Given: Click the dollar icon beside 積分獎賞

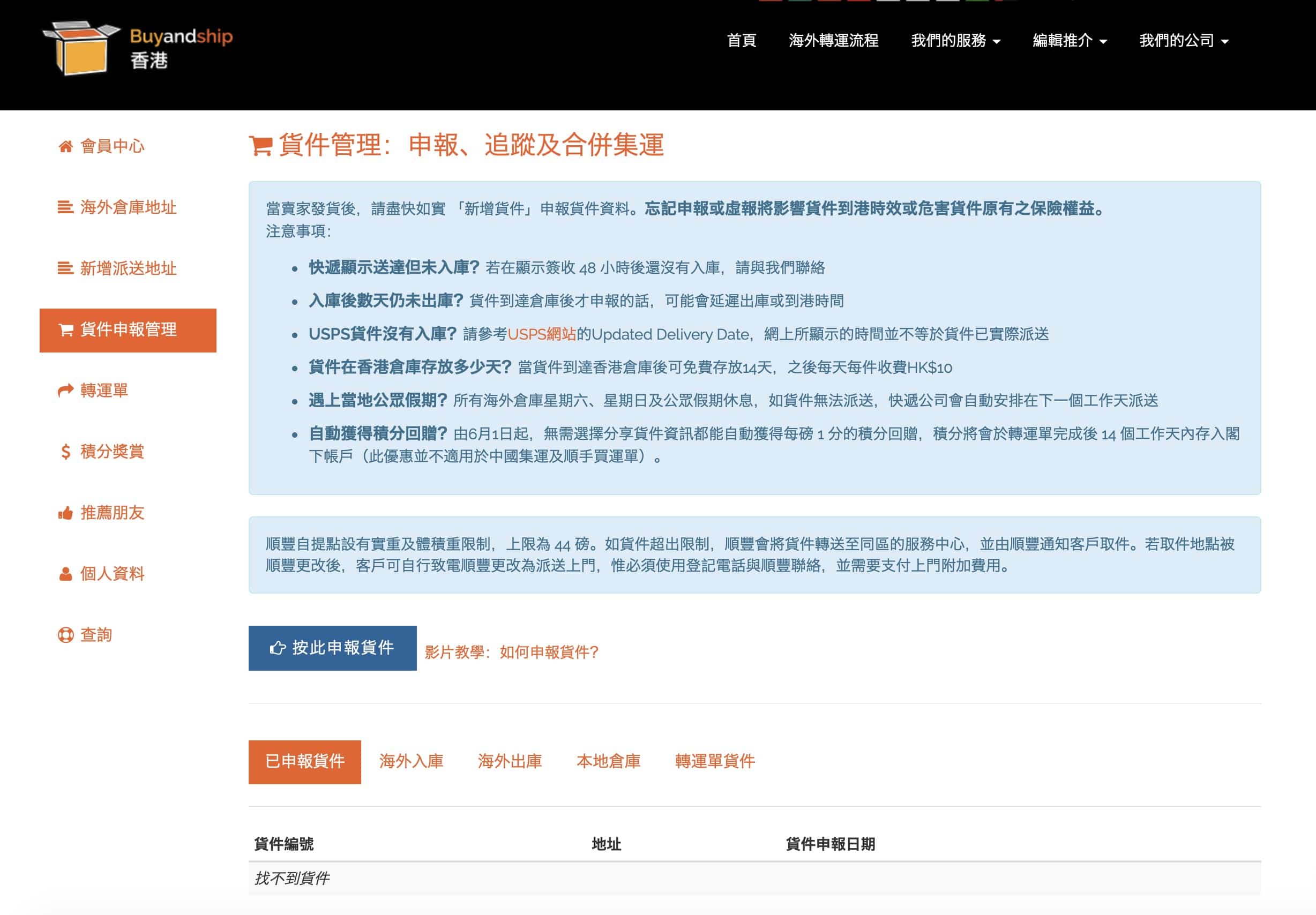Looking at the screenshot, I should click(65, 452).
